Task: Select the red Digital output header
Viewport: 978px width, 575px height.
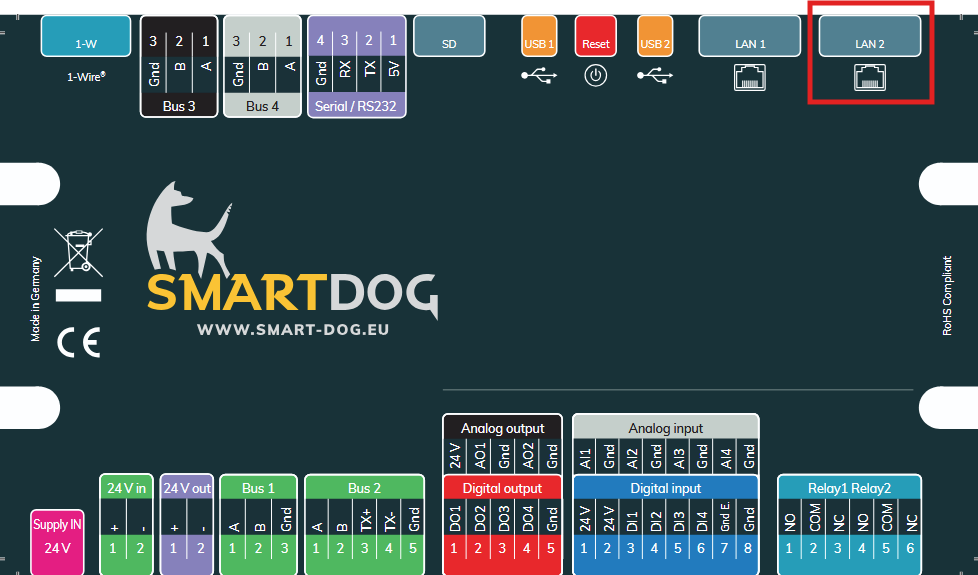Action: [501, 488]
